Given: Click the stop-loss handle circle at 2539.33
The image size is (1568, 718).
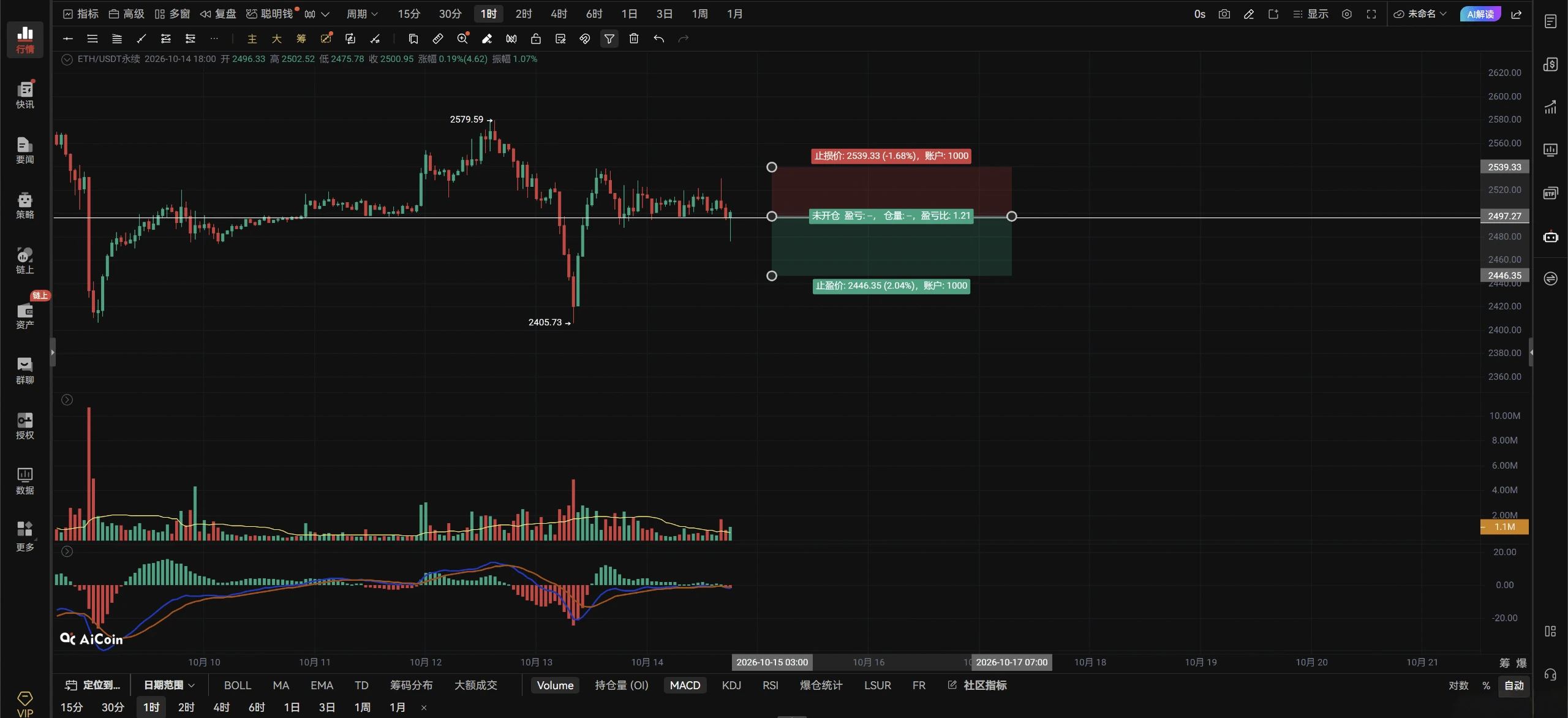Looking at the screenshot, I should 772,167.
